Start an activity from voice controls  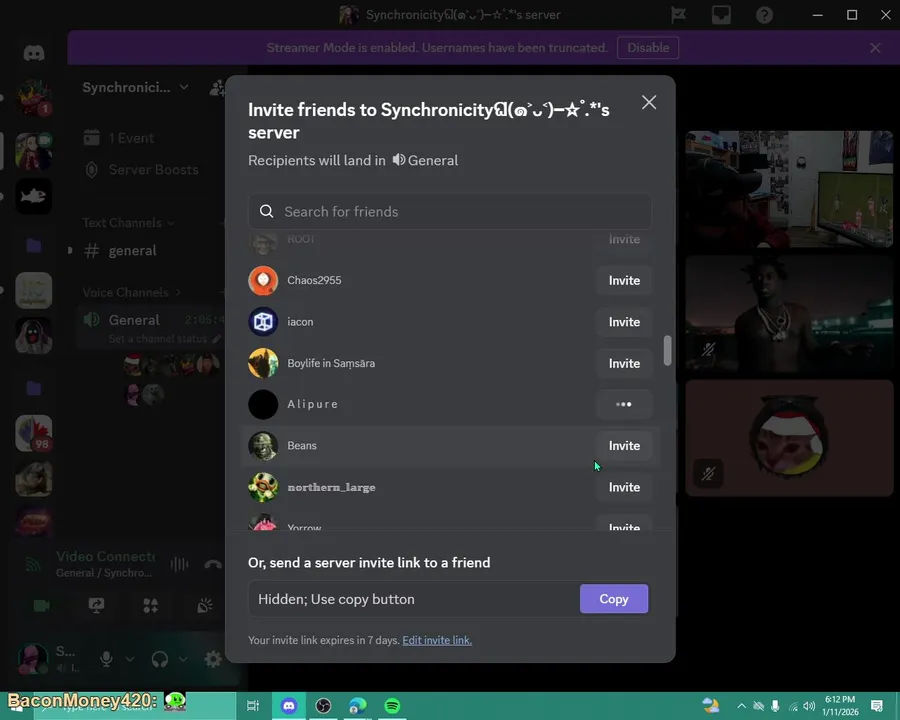pyautogui.click(x=150, y=605)
